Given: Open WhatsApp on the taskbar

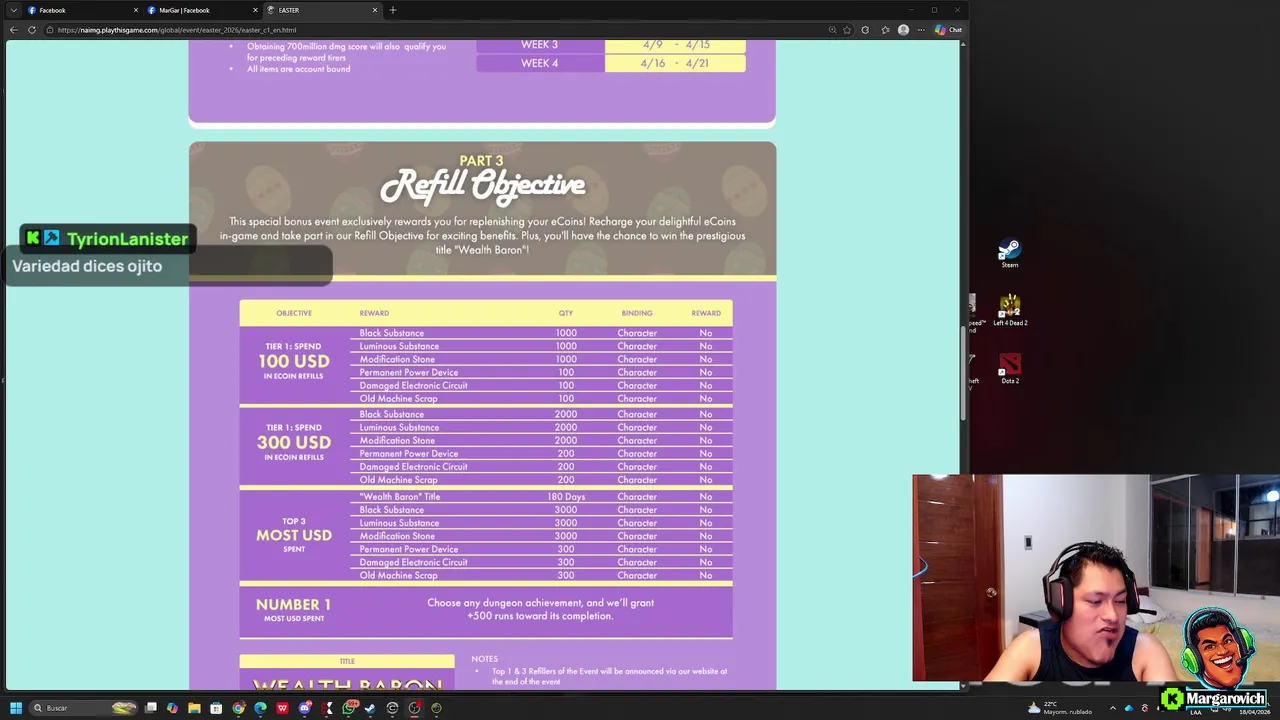Looking at the screenshot, I should coord(349,708).
